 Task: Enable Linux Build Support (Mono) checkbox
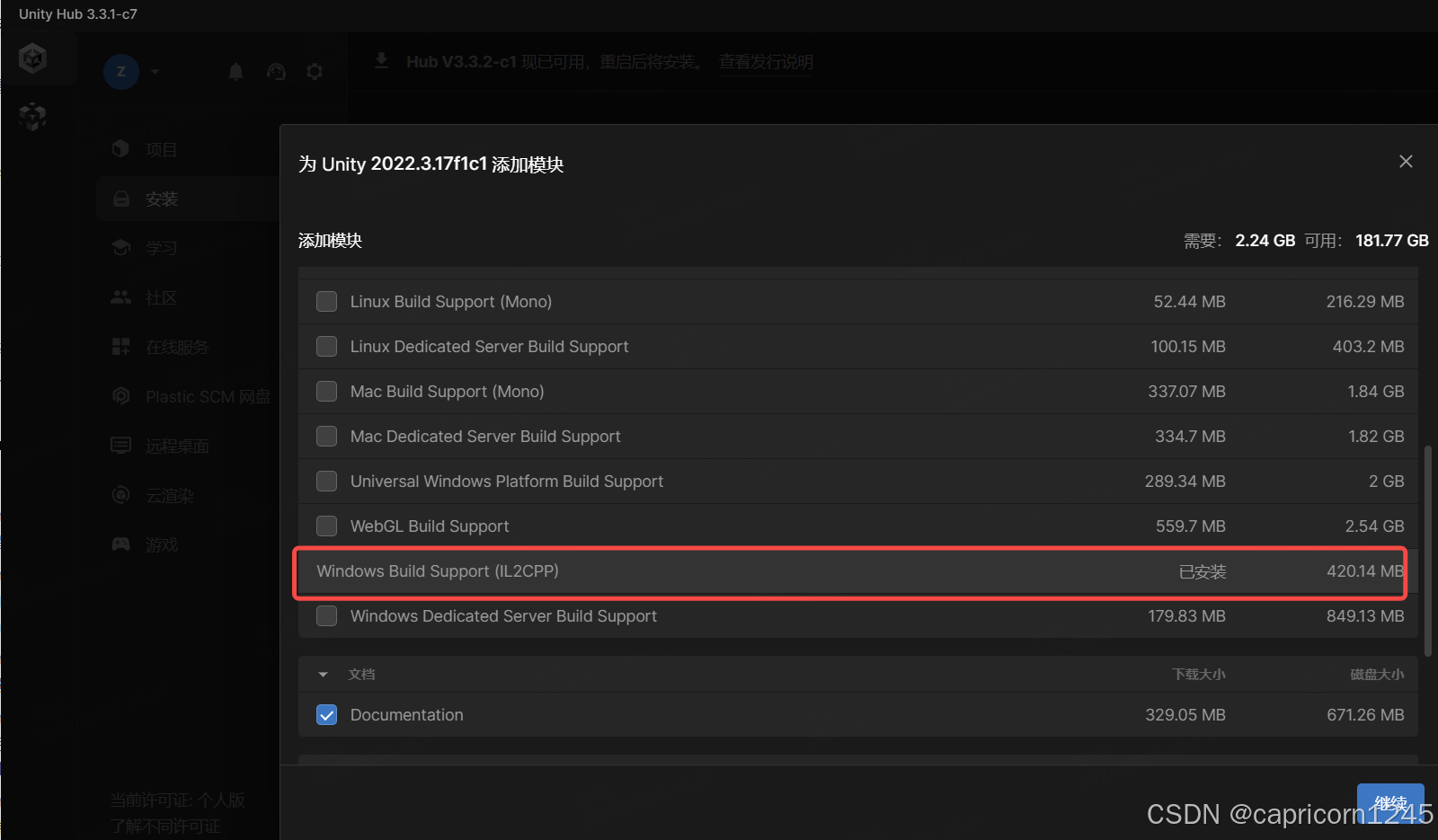[x=327, y=302]
